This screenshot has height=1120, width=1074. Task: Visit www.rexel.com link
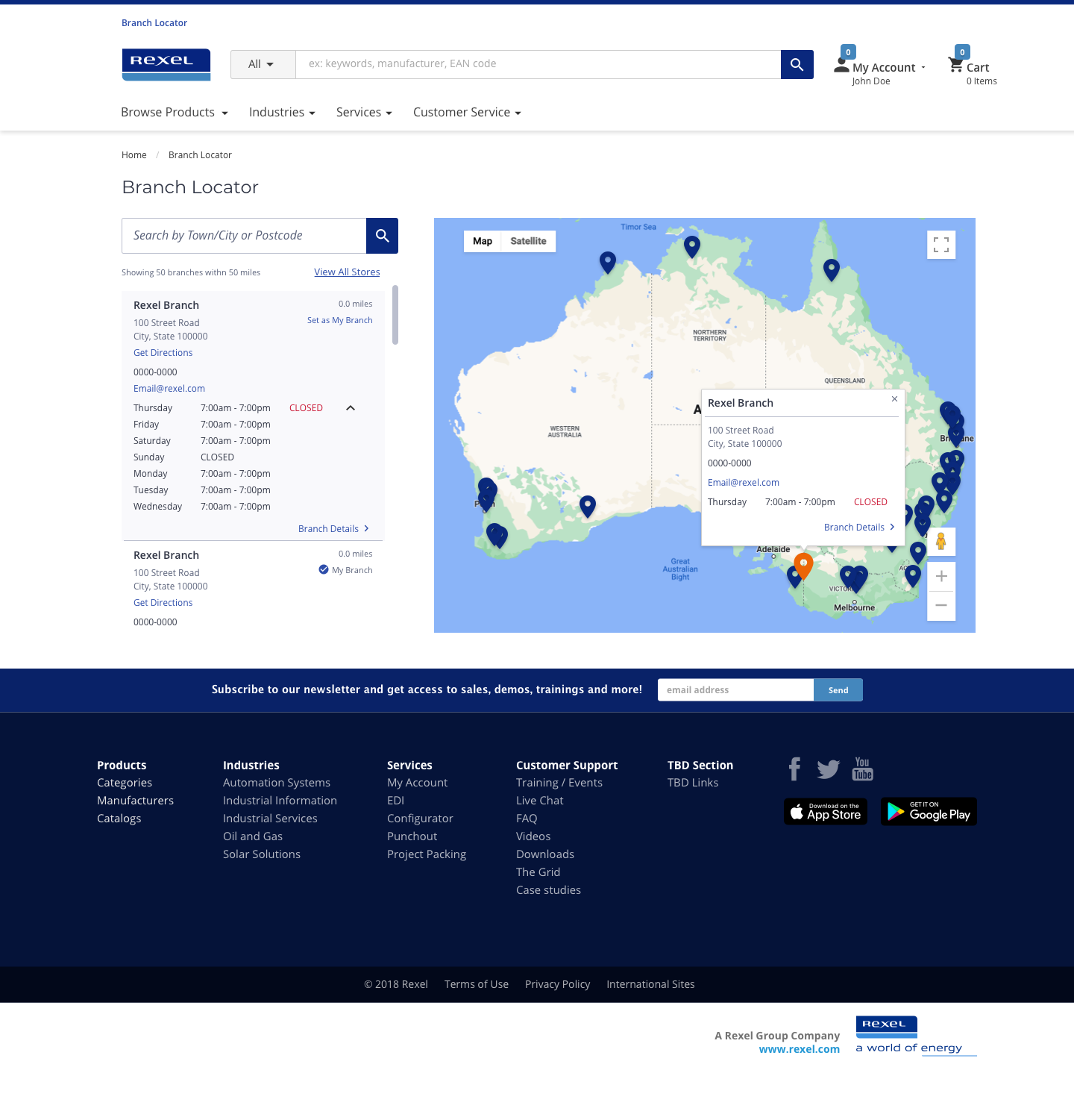800,1049
